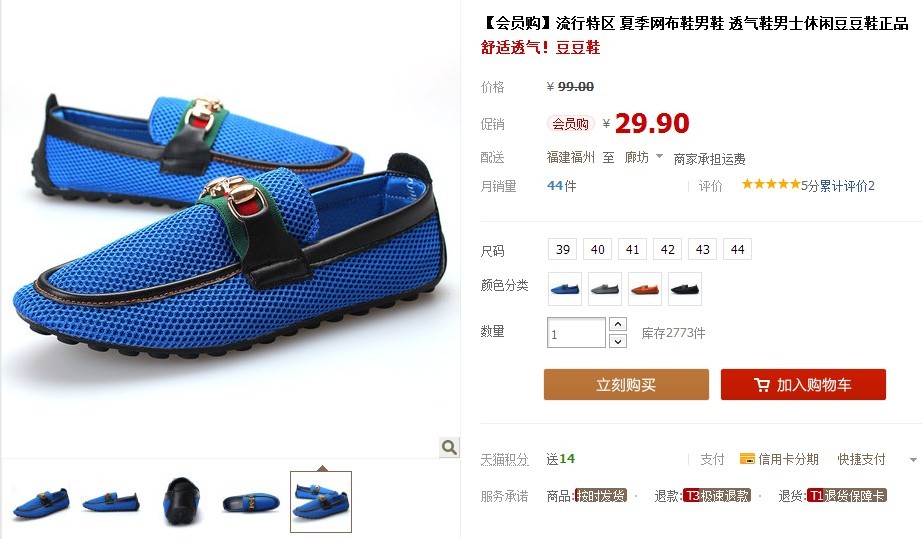Increase quantity with the up arrow
922x539 pixels.
[617, 324]
